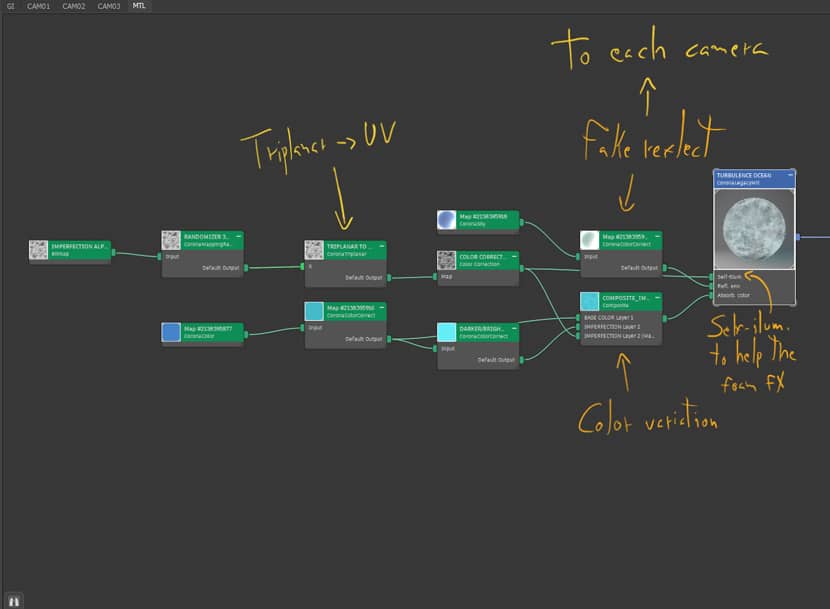The height and width of the screenshot is (609, 830).
Task: Switch to the GI view tab
Action: click(11, 6)
